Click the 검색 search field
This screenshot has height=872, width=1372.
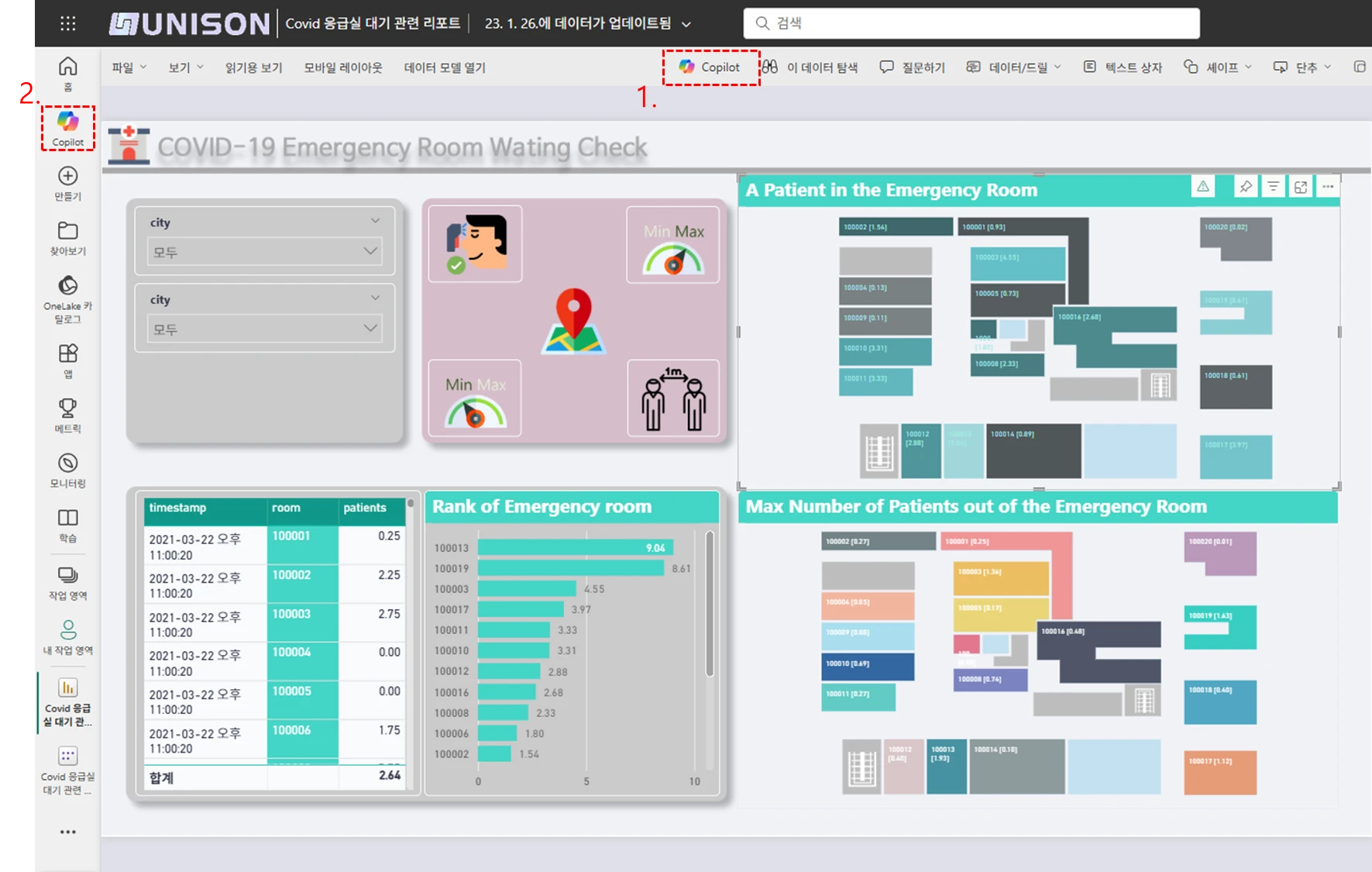971,23
